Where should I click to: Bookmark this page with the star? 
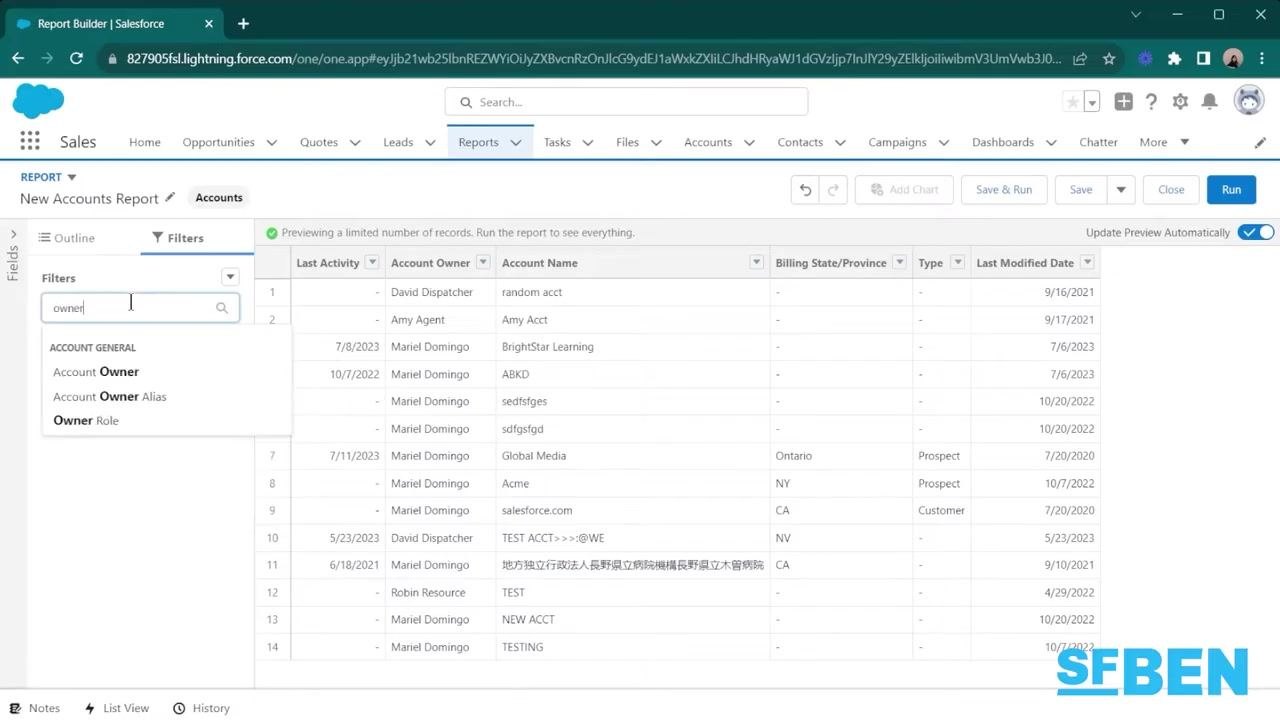(1109, 59)
